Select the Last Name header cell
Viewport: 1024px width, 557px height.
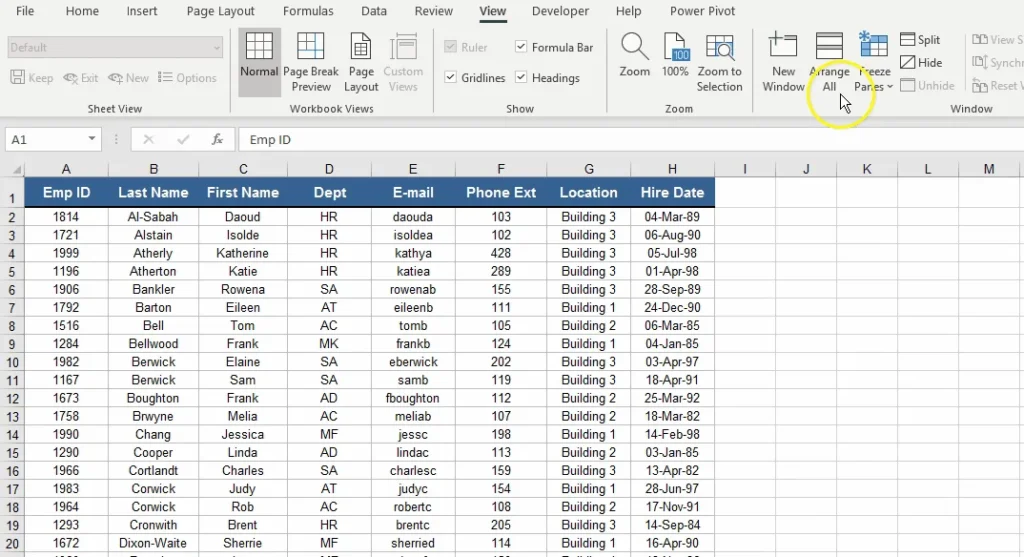153,193
